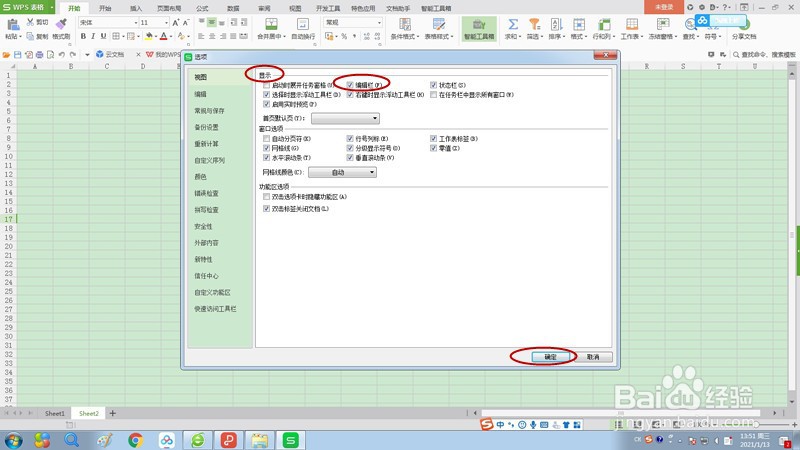
Task: Click the Save icon in quick toolbar
Action: [x=17, y=55]
